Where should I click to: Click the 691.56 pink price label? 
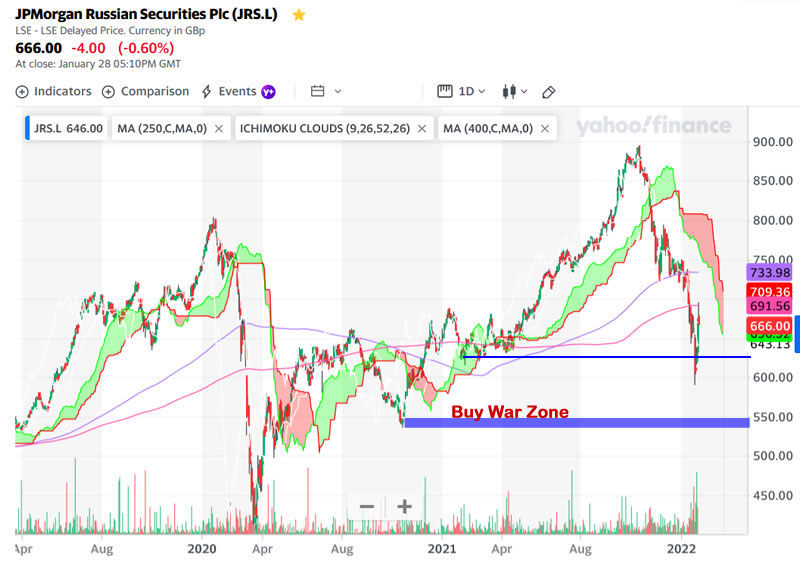tap(769, 306)
